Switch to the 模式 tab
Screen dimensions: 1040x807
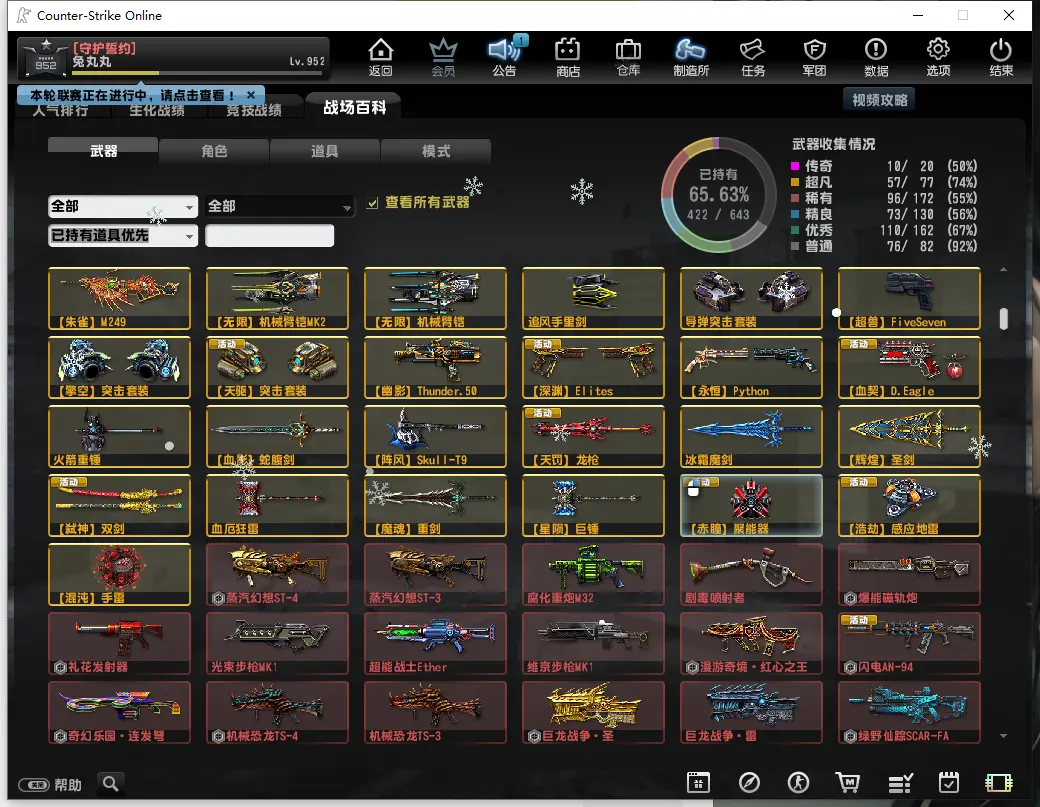436,151
